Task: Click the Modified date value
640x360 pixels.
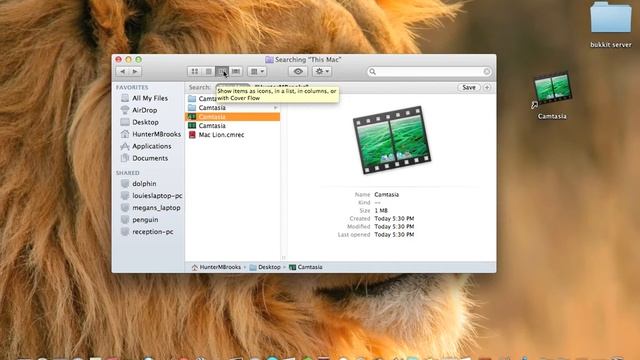Action: [x=394, y=227]
